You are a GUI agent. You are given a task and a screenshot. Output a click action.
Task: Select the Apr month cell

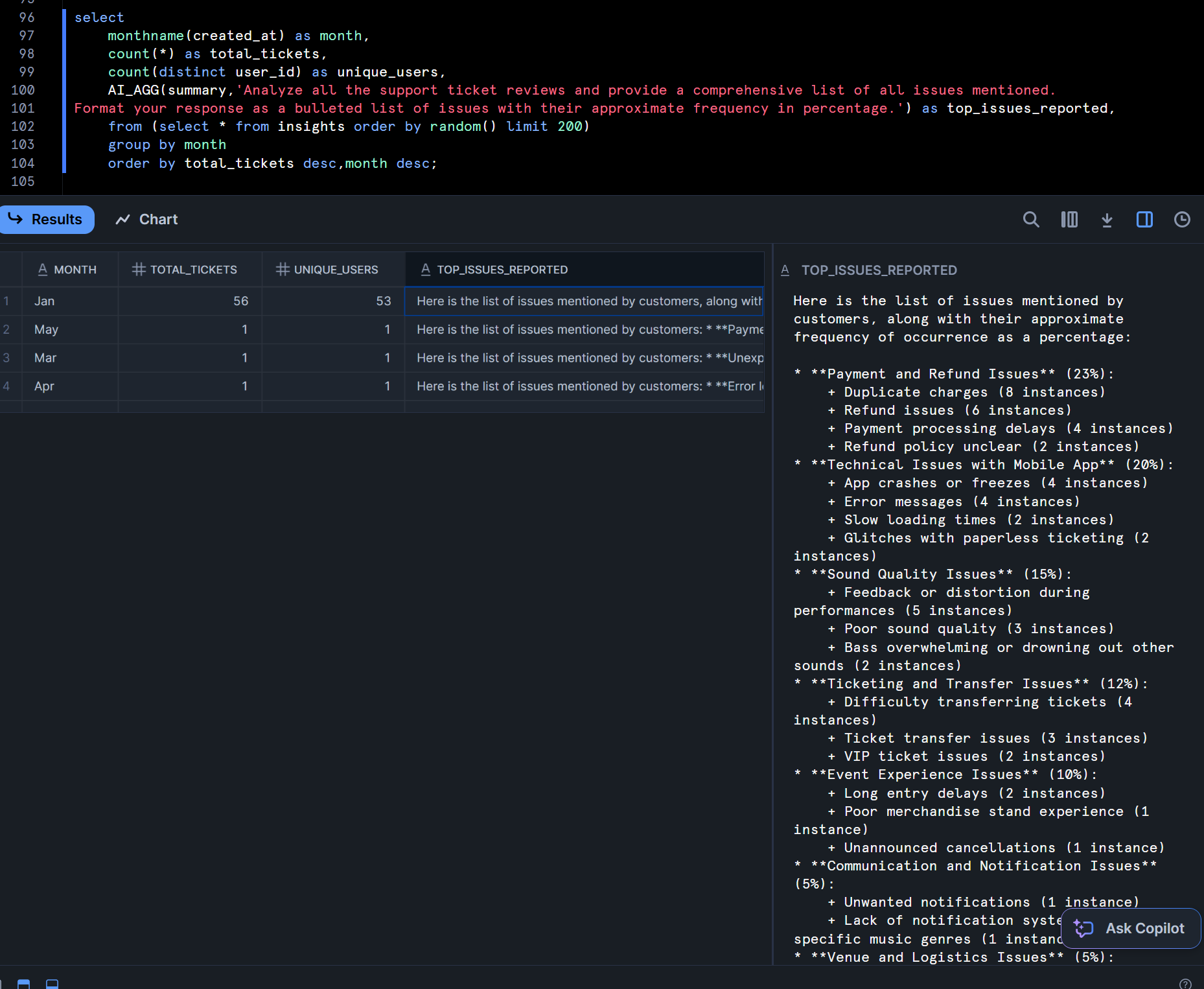pyautogui.click(x=70, y=386)
